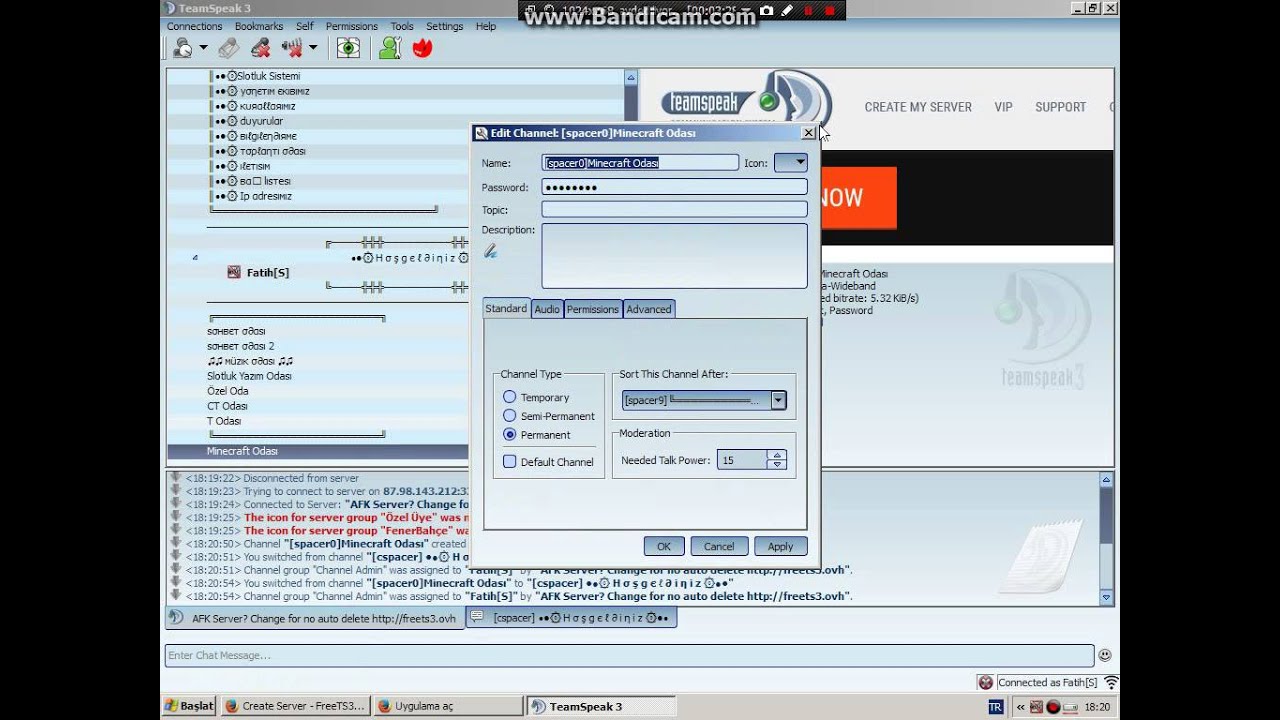This screenshot has height=720, width=1280.
Task: Click the Needed Talk Power value field
Action: coord(742,460)
